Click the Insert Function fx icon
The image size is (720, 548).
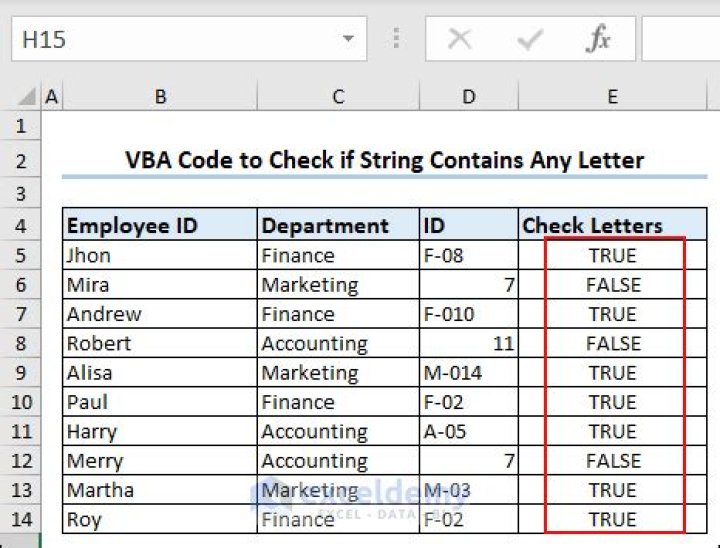tap(598, 40)
